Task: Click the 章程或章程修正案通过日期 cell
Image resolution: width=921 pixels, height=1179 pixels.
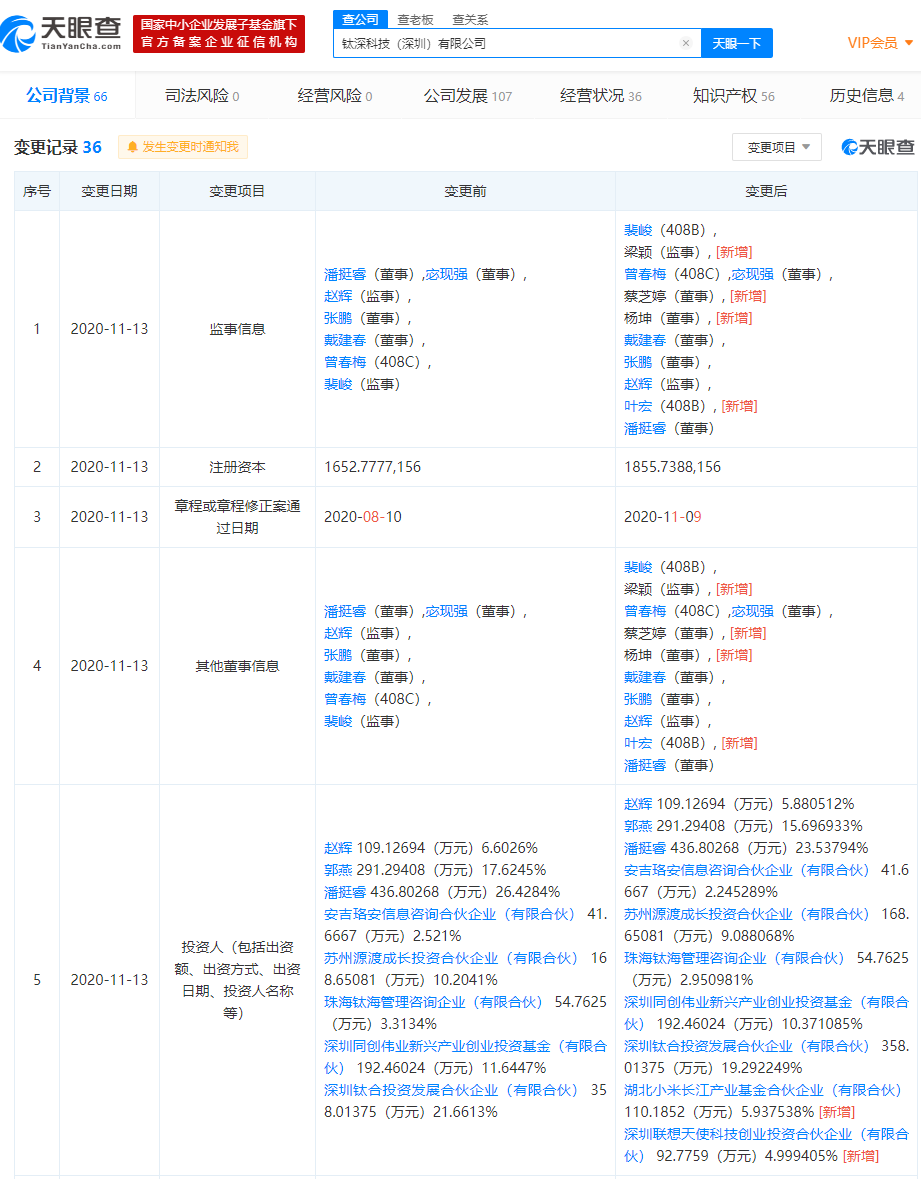Action: pyautogui.click(x=237, y=517)
